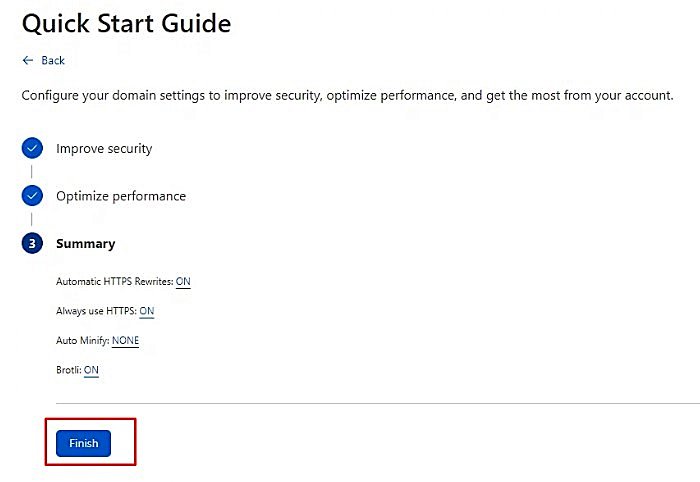
Task: Open the Improve security step
Action: click(104, 149)
